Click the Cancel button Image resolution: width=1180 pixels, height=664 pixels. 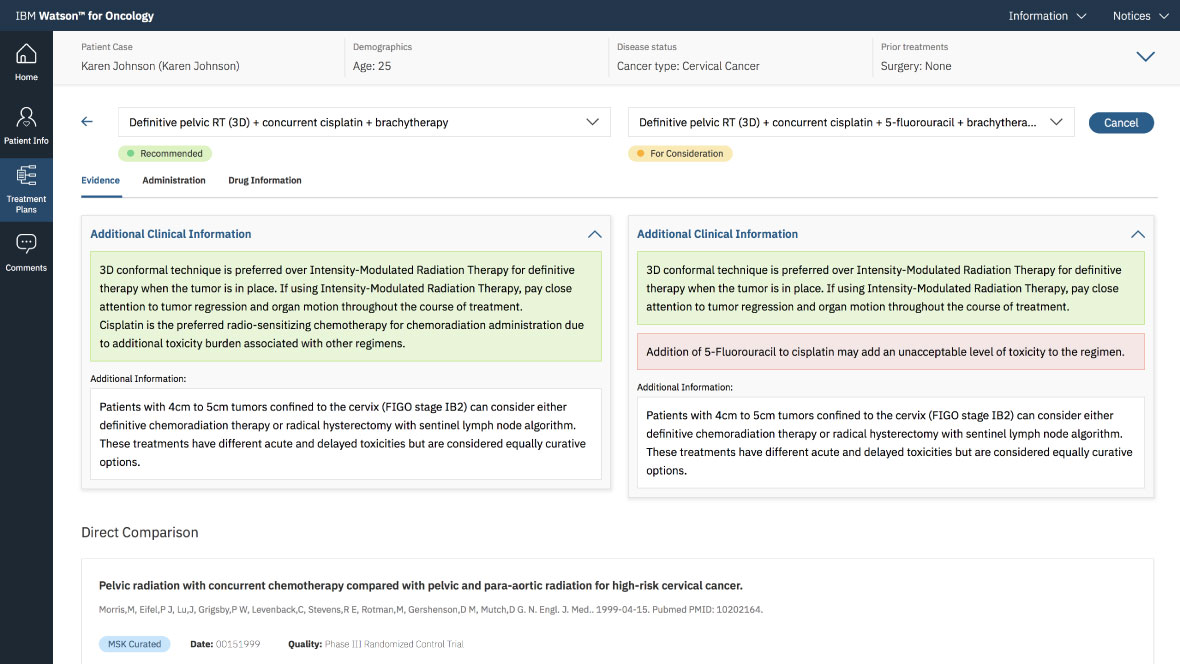tap(1120, 123)
